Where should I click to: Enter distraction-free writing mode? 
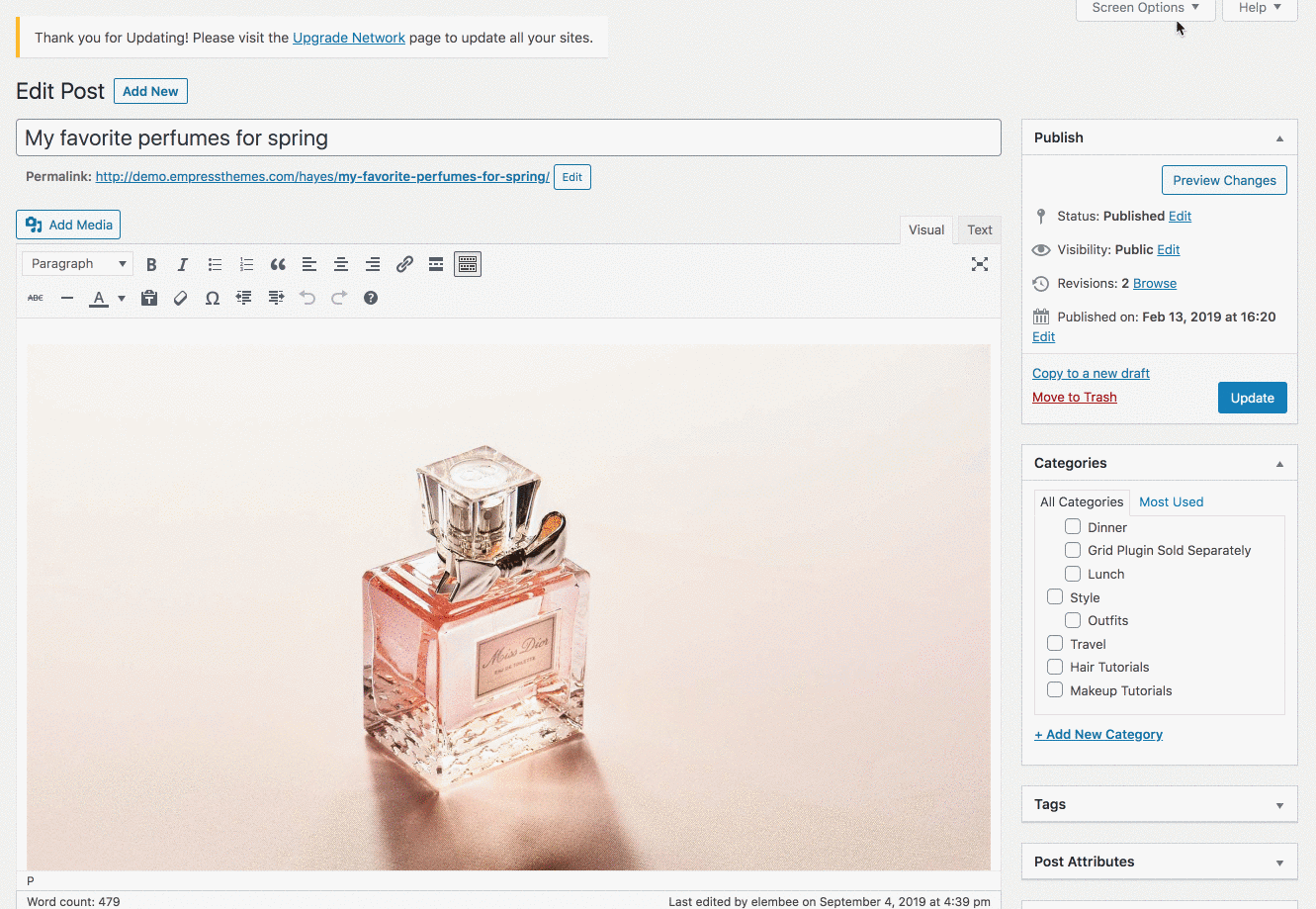point(980,264)
